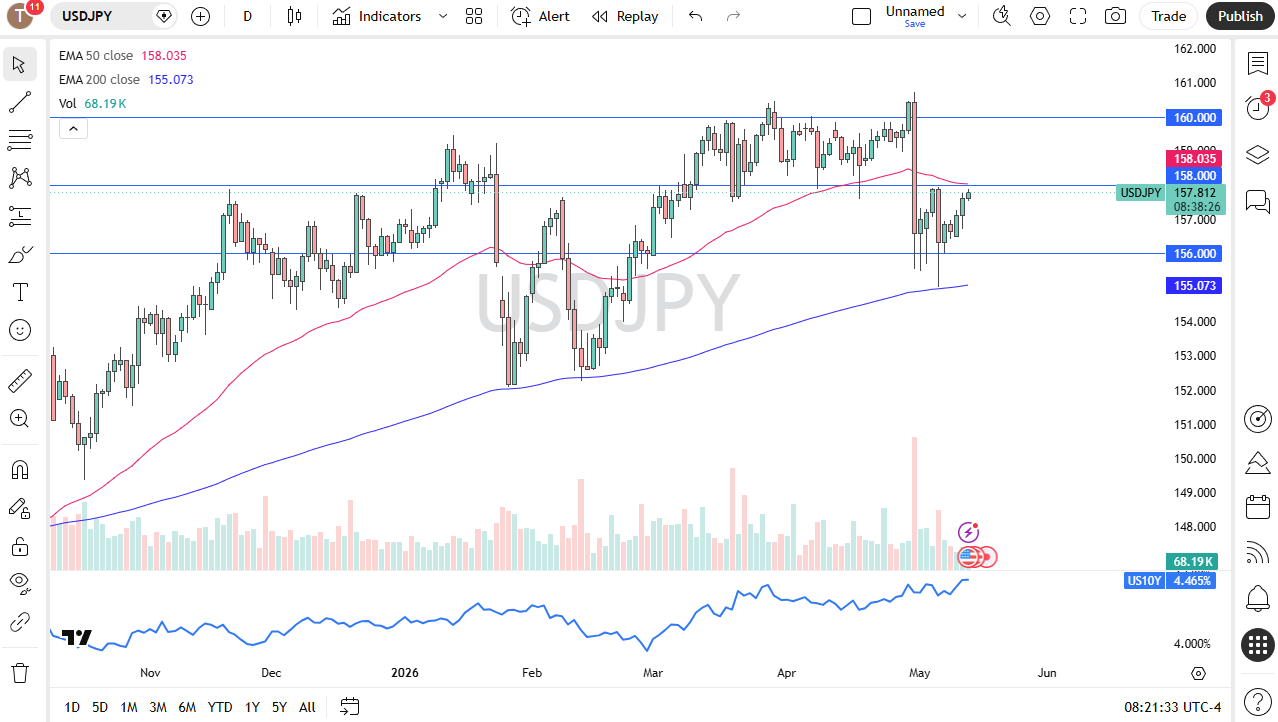Open the Fibonacci retracement tools
The height and width of the screenshot is (722, 1278).
click(x=20, y=139)
